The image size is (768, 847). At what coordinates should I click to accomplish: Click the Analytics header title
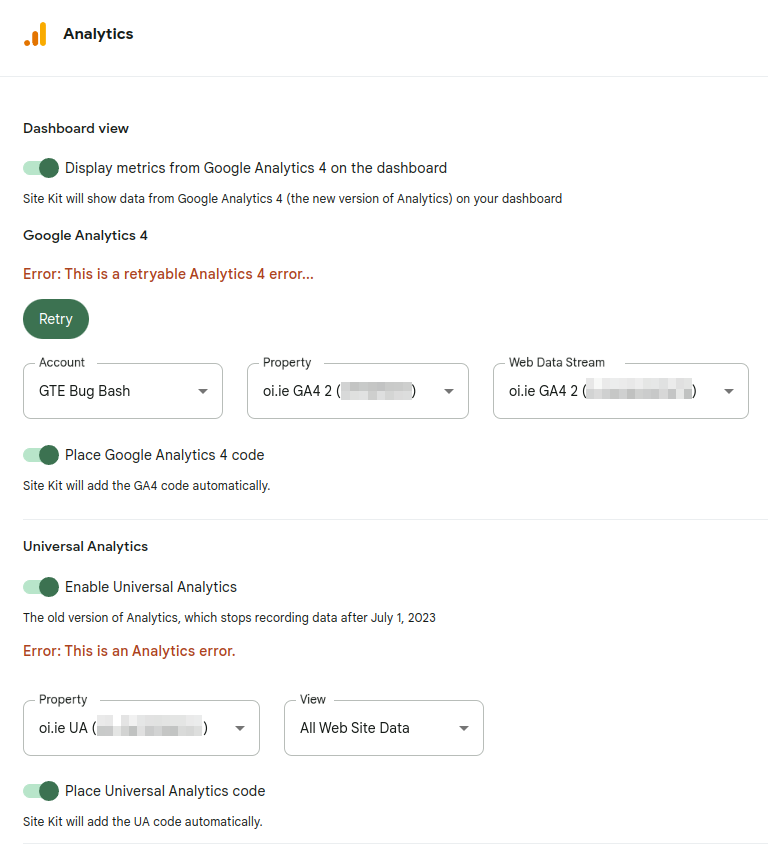tap(98, 33)
